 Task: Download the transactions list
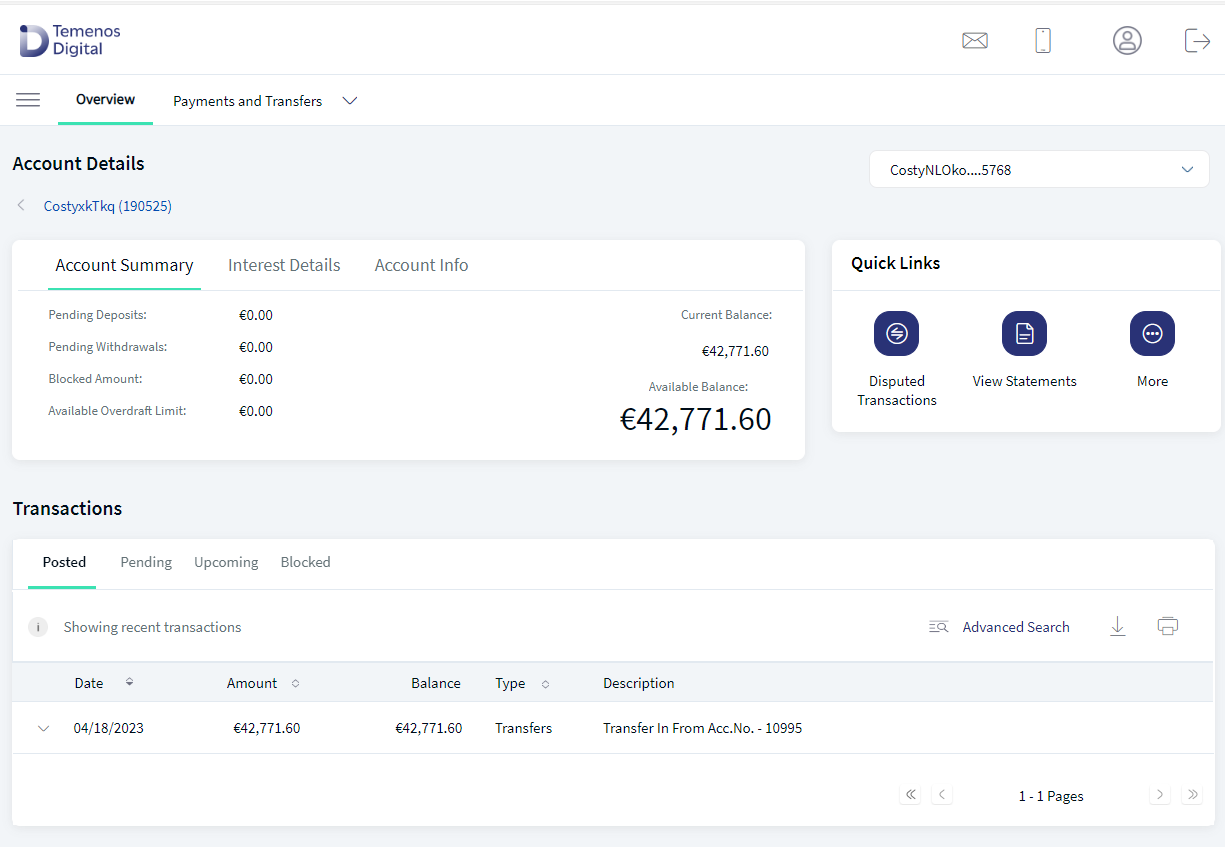tap(1118, 627)
